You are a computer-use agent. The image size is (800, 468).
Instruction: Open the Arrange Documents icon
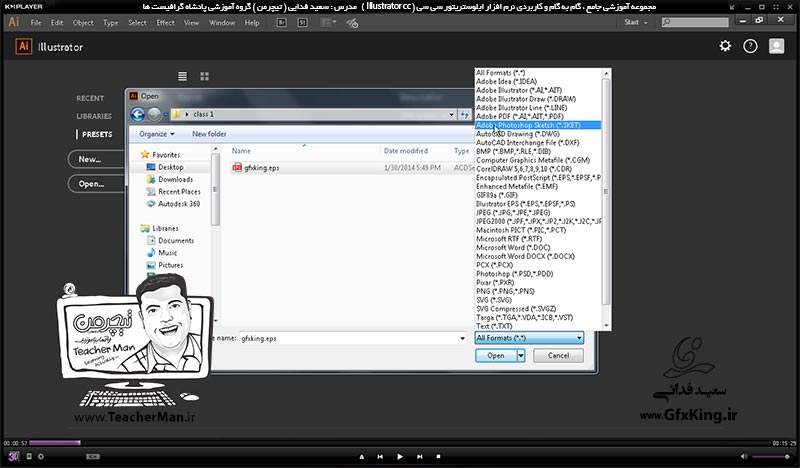(x=328, y=22)
